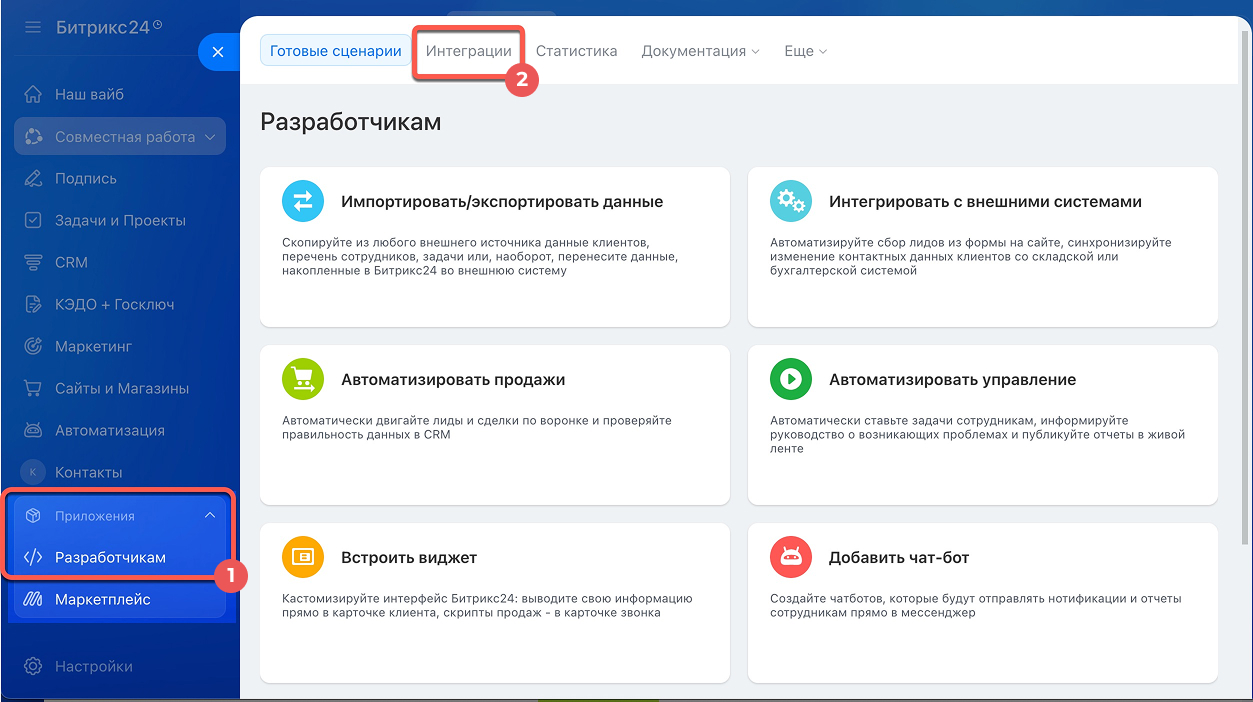Screen dimensions: 1253x702
Task: Open Маркетинг via its sidebar icon
Action: [34, 346]
